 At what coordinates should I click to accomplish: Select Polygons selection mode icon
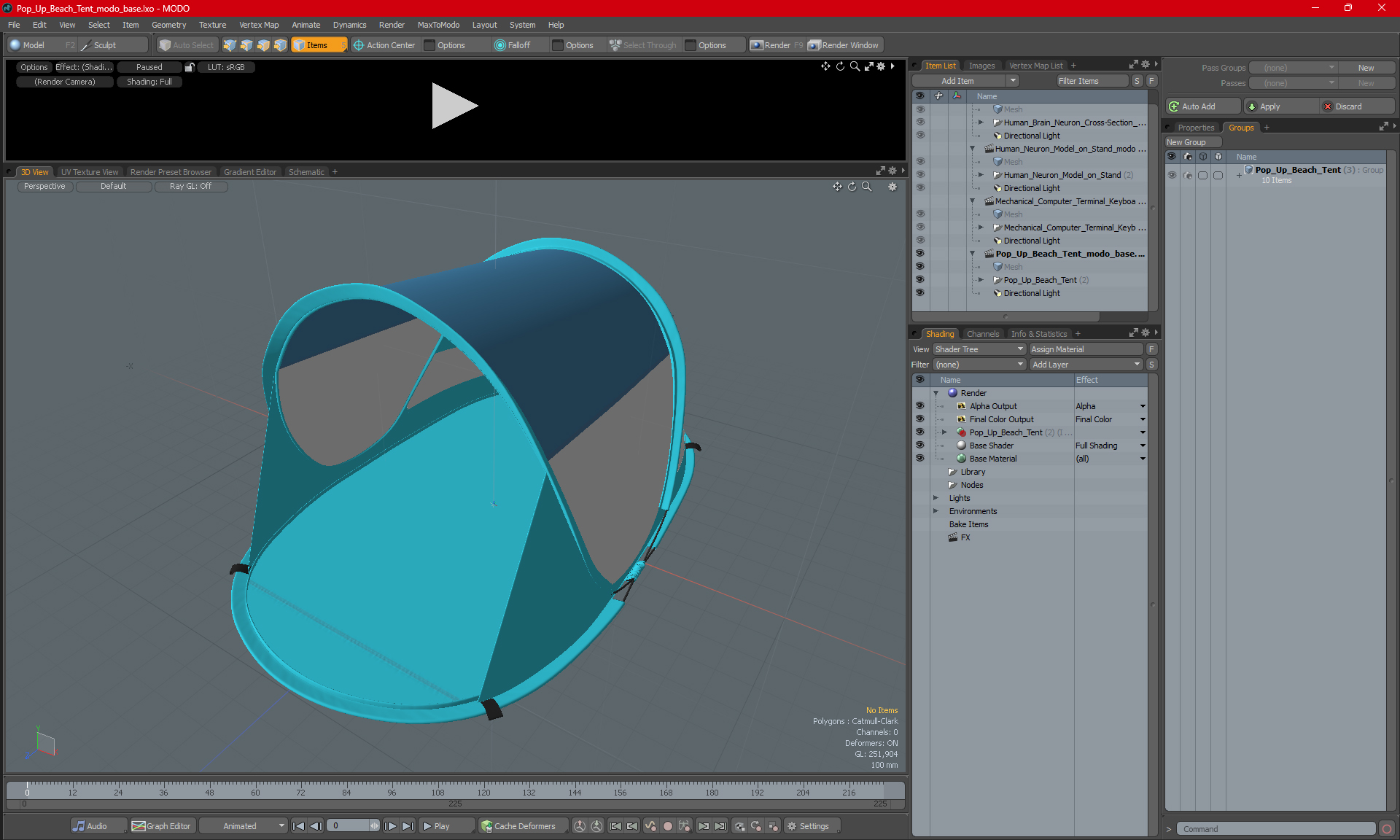263,45
